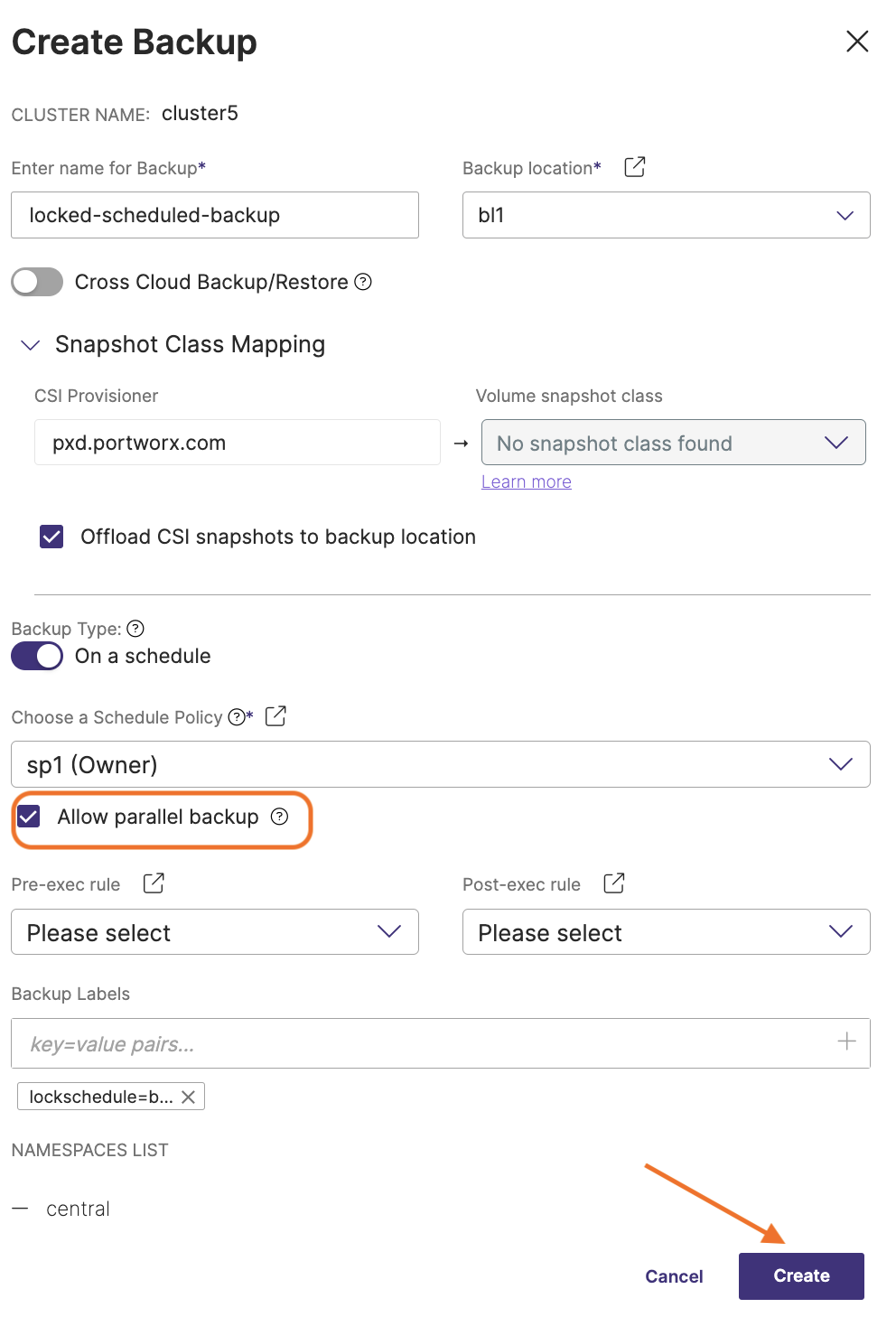Enable Cross Cloud Backup/Restore toggle

[x=37, y=282]
